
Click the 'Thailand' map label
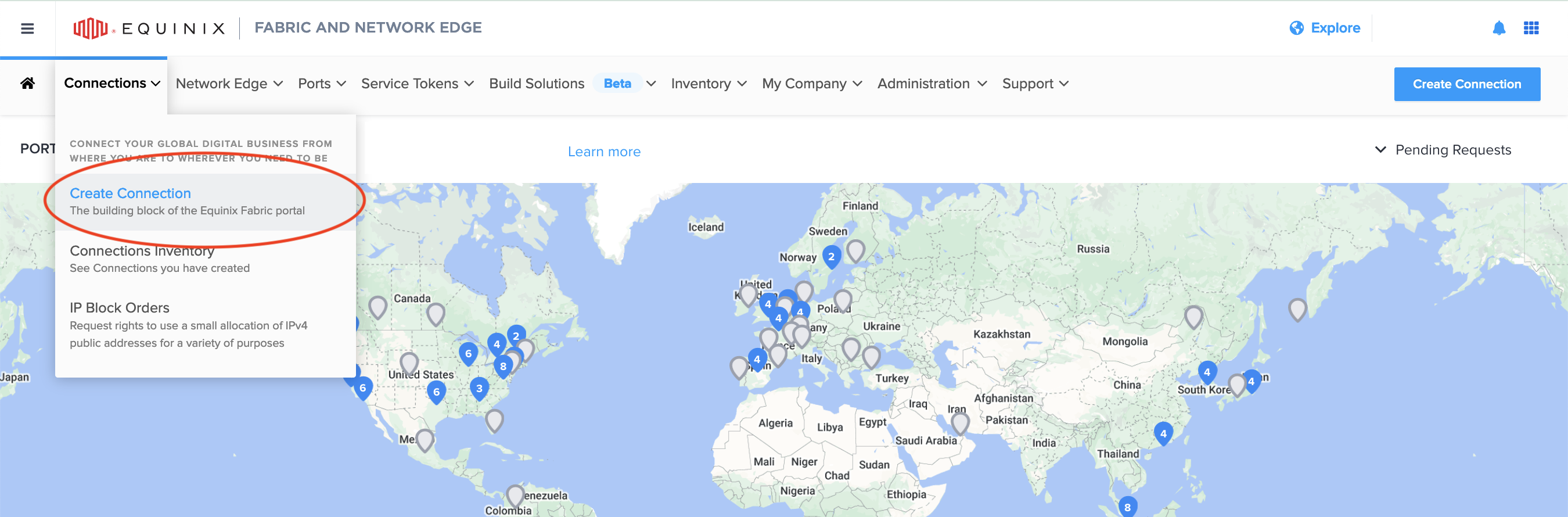click(x=1117, y=454)
